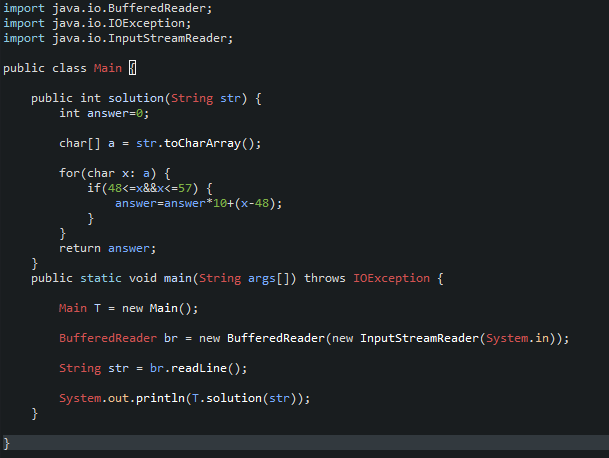Screen dimensions: 609x458
Task: Click the class name Main in the declaration
Action: click(x=108, y=68)
